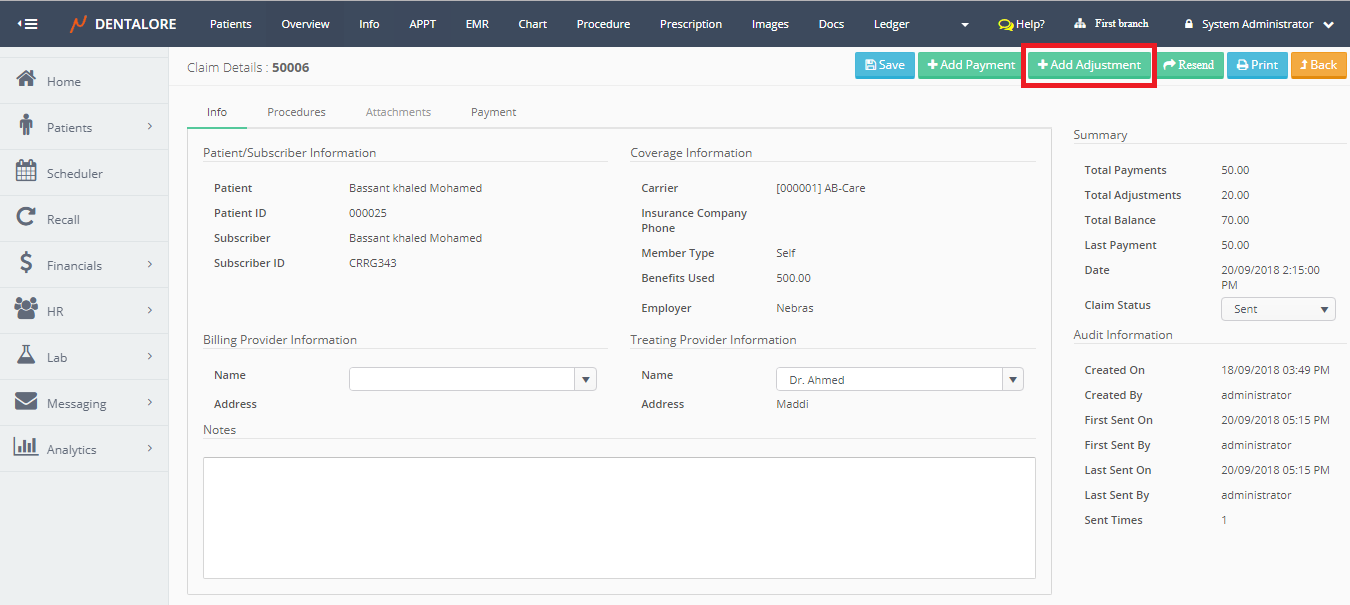Click the Home house icon in sidebar
1350x605 pixels.
tap(27, 80)
